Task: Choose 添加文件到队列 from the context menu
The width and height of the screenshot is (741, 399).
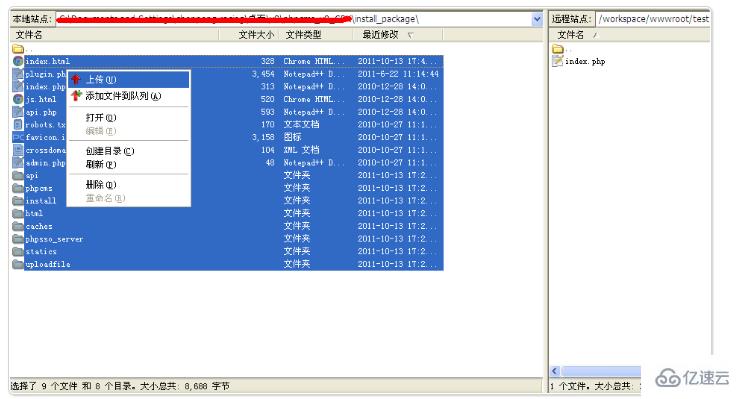Action: 129,96
